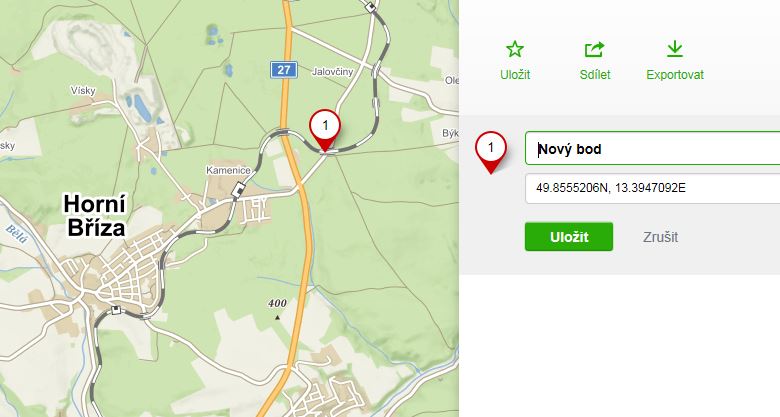This screenshot has height=417, width=780.
Task: Click the partially hidden Býk village label
Action: pos(449,132)
